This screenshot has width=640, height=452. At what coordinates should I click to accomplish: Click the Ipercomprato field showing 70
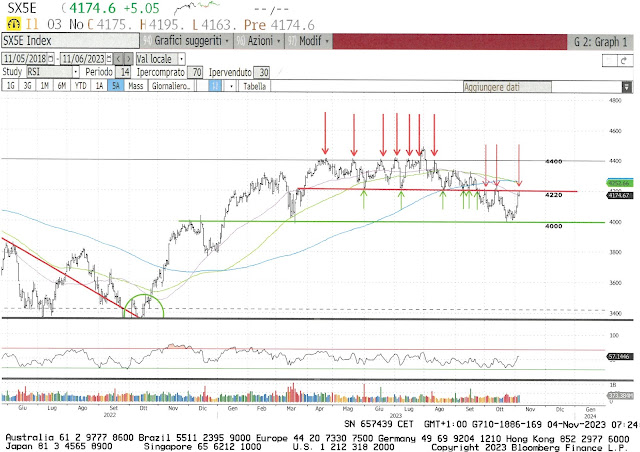195,72
